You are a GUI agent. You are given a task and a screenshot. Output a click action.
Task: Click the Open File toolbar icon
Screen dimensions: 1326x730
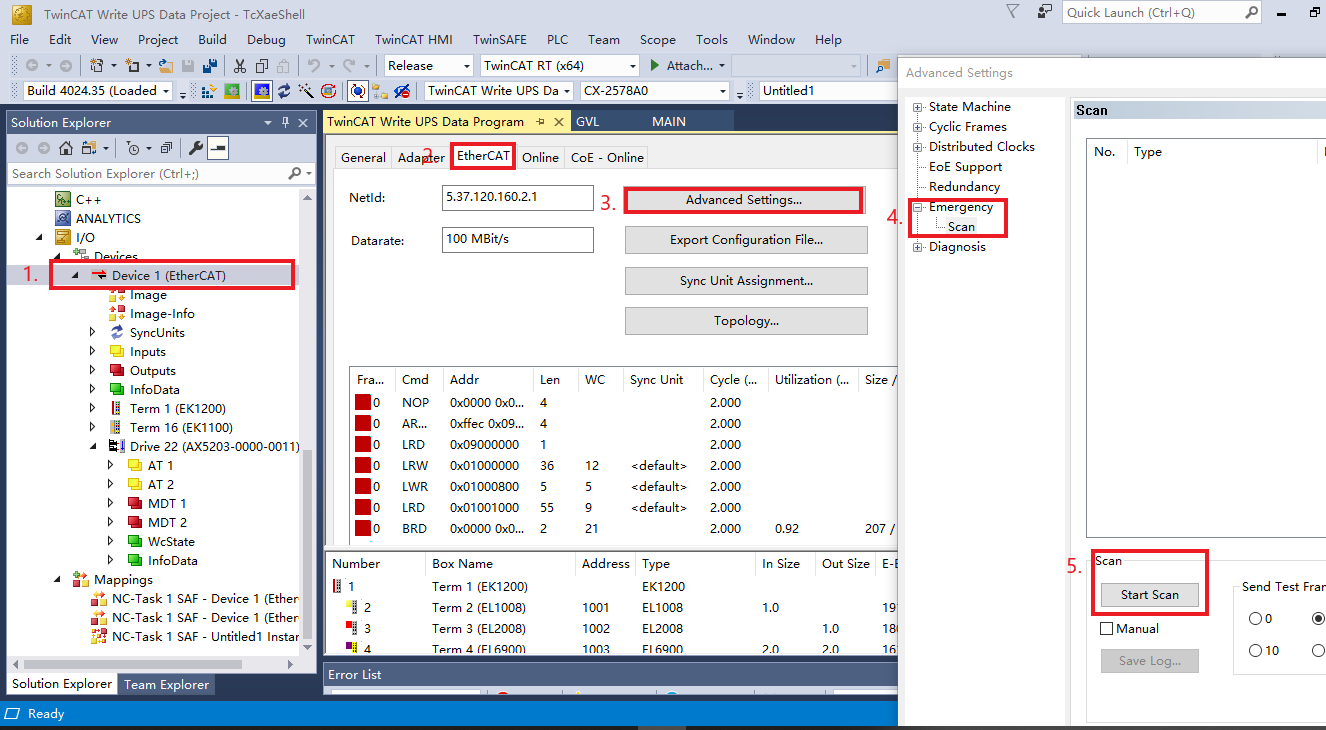pos(166,66)
